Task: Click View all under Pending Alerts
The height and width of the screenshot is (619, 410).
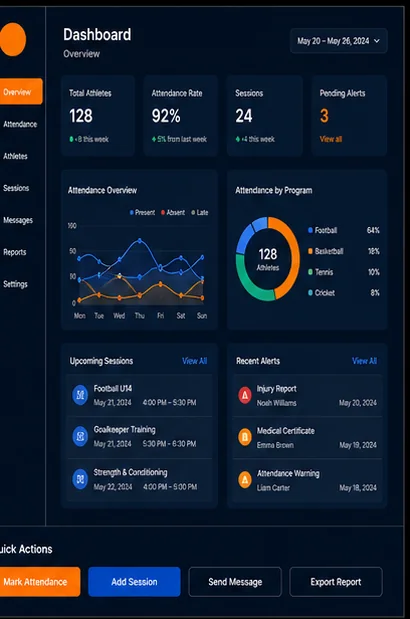Action: (331, 139)
